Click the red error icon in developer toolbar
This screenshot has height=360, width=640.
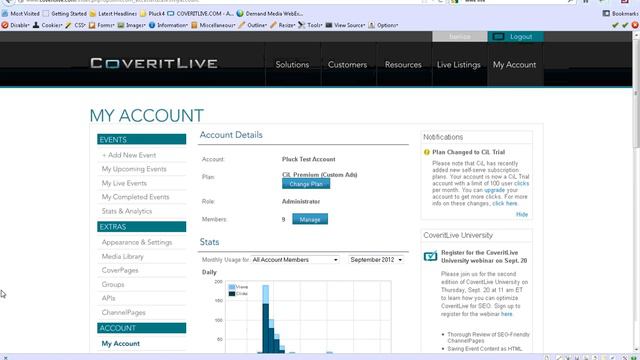(x=635, y=25)
